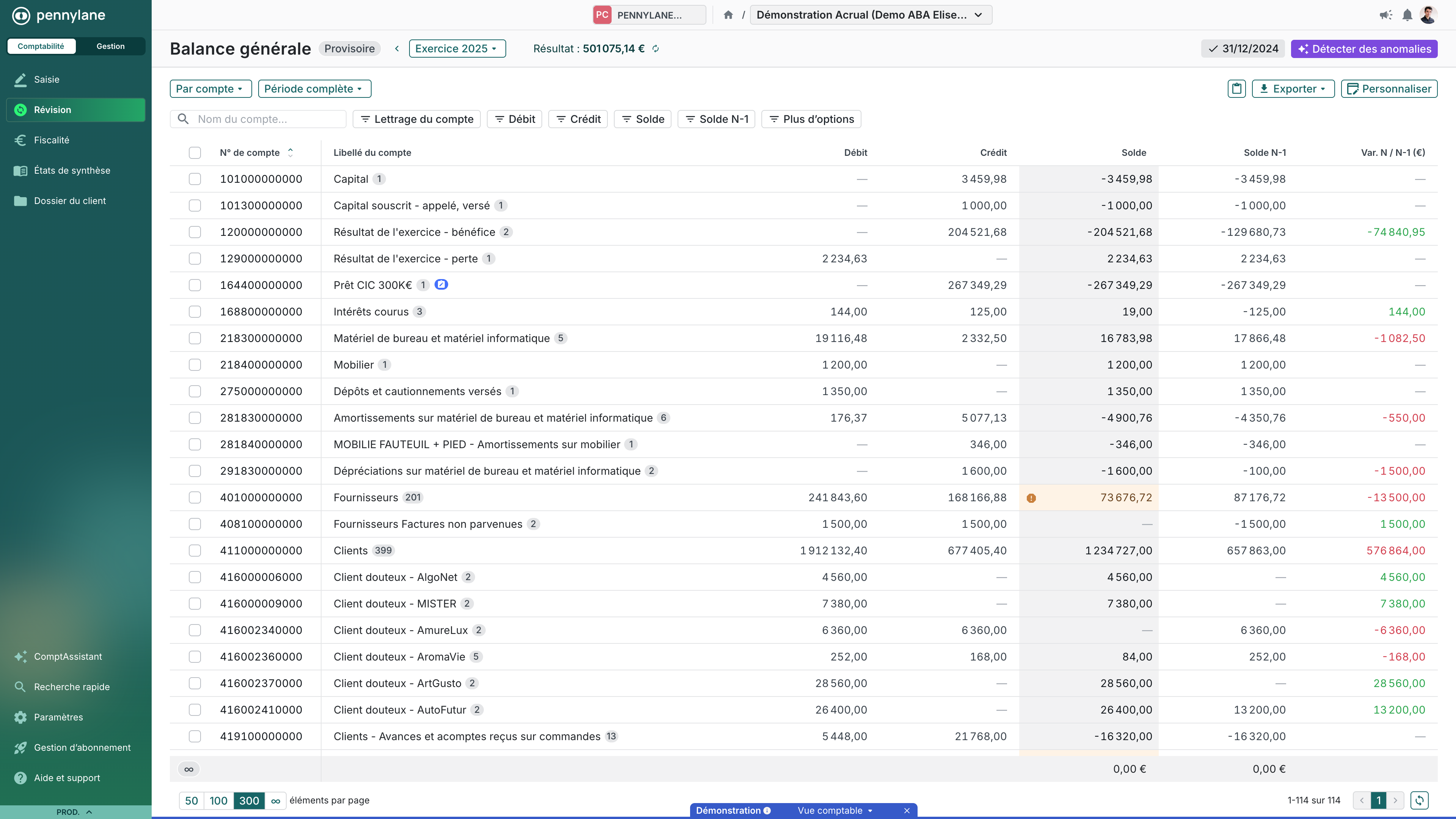Check the box for Capital account 101000000000
1456x819 pixels.
195,179
